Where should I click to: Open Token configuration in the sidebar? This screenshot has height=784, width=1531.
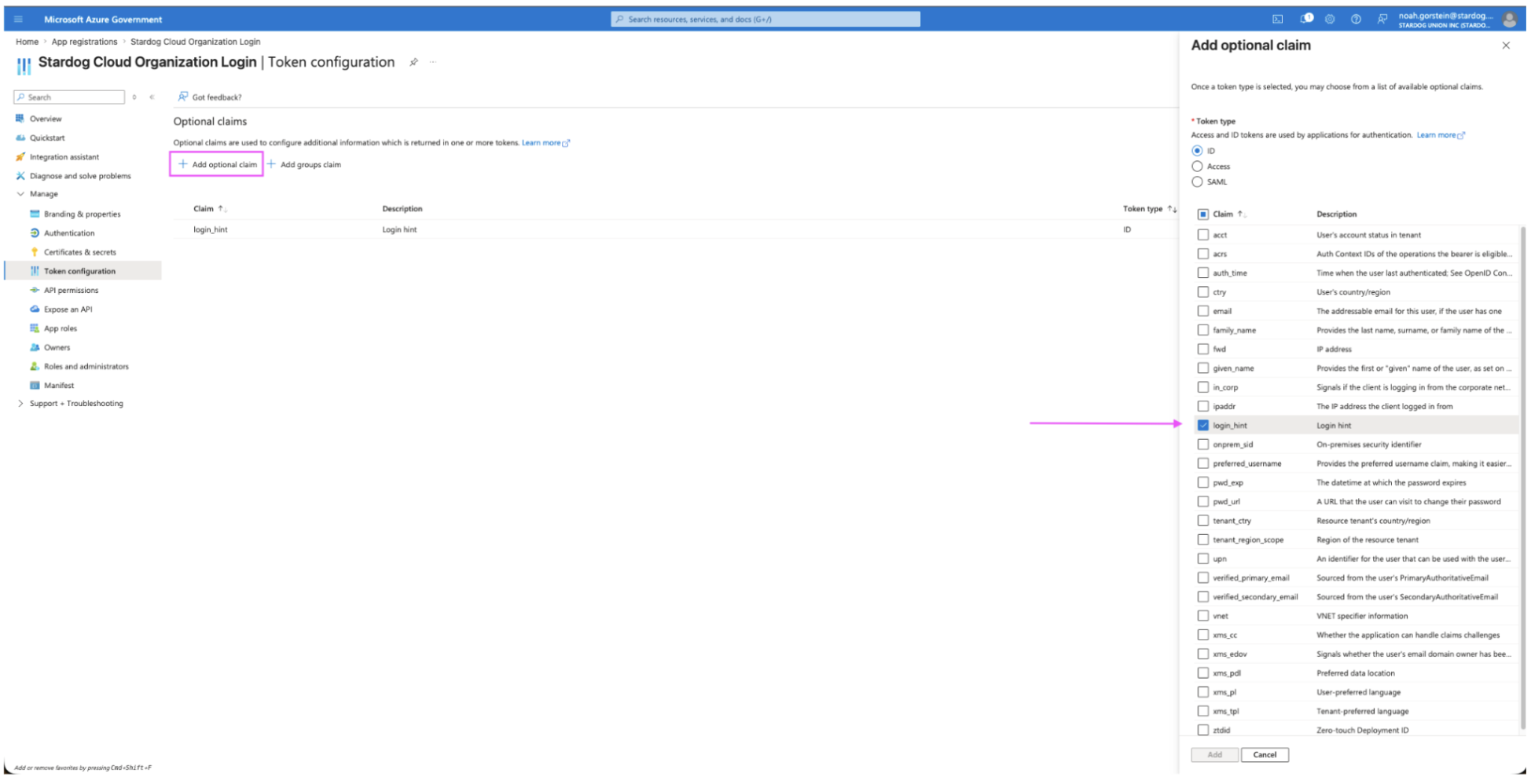[83, 271]
